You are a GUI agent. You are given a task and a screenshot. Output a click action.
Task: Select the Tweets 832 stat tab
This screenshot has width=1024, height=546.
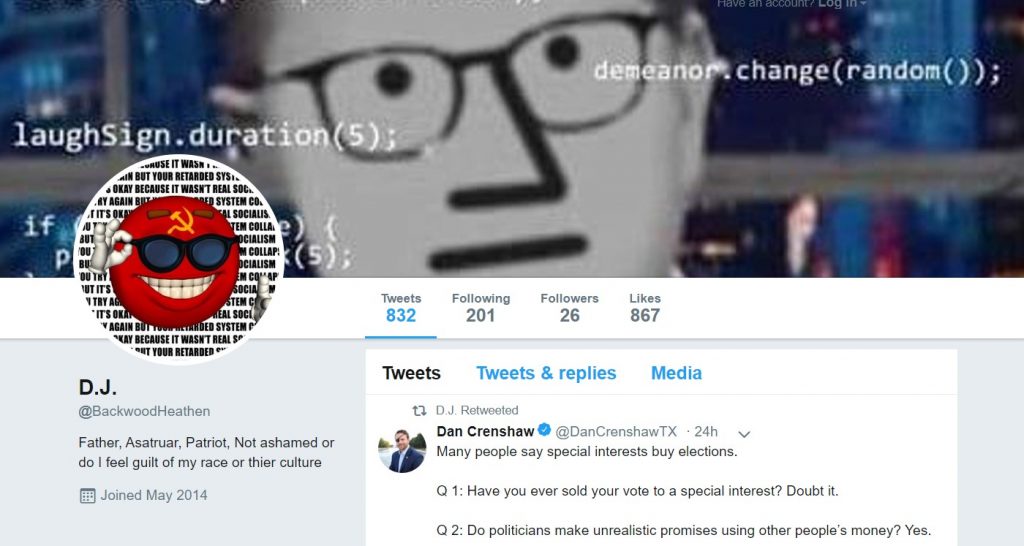401,308
